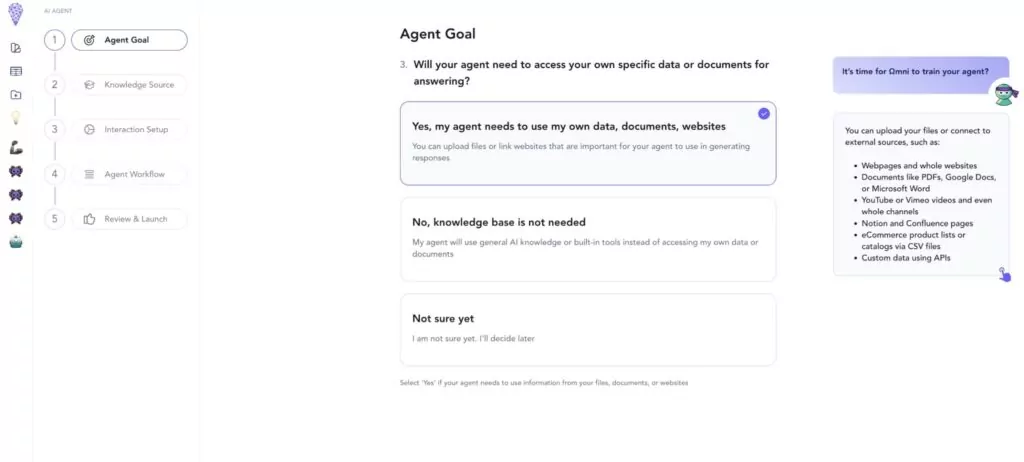Click the teal robot icon in sidebar
The height and width of the screenshot is (462, 1024).
pos(16,242)
